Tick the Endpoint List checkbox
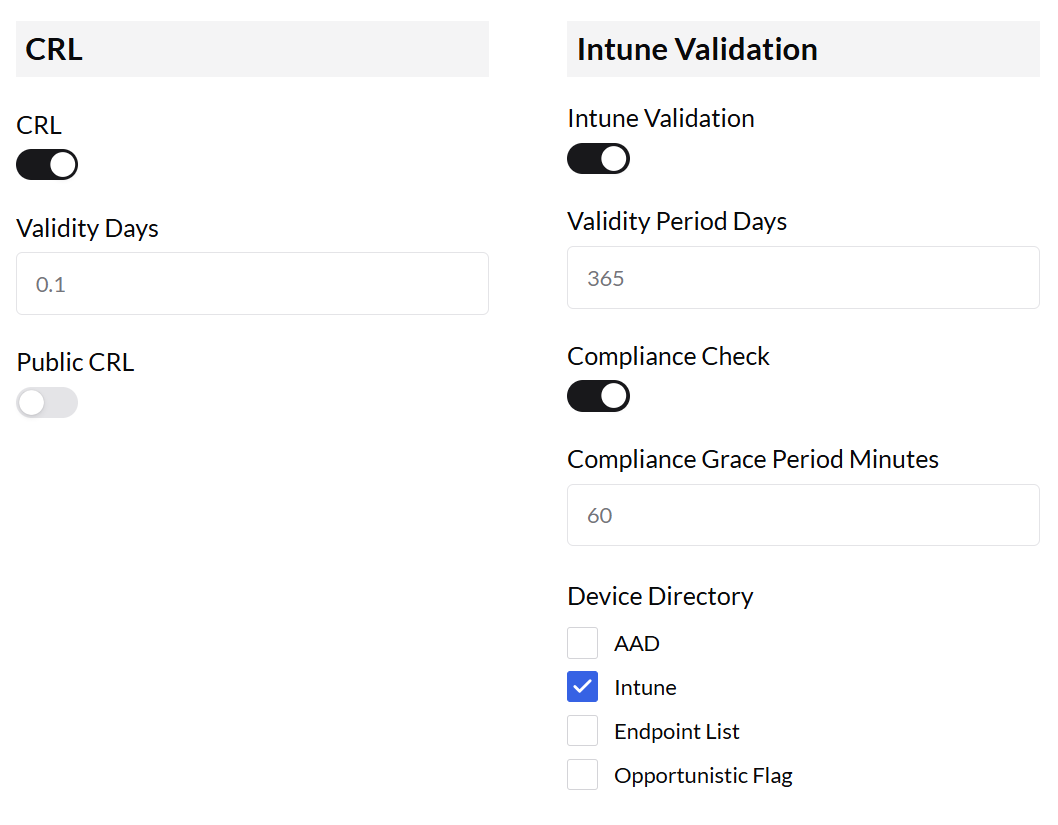This screenshot has width=1058, height=825. click(x=583, y=731)
